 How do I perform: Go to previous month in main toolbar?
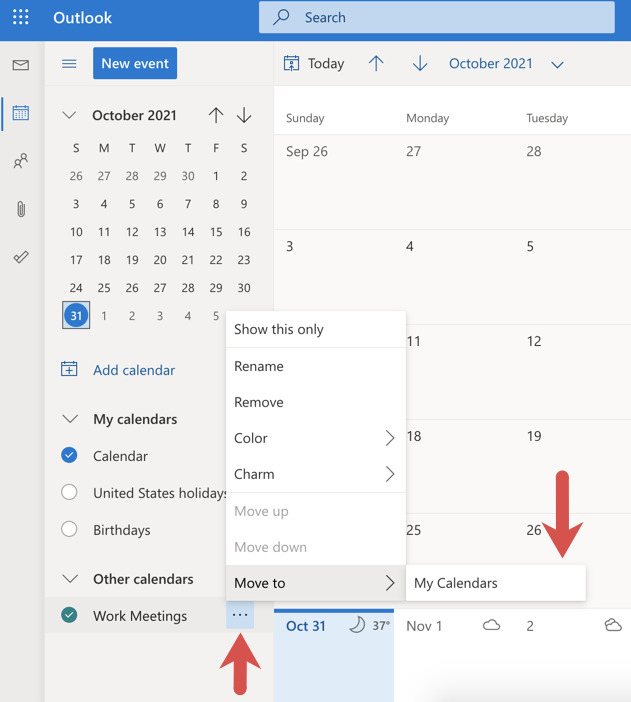point(376,63)
